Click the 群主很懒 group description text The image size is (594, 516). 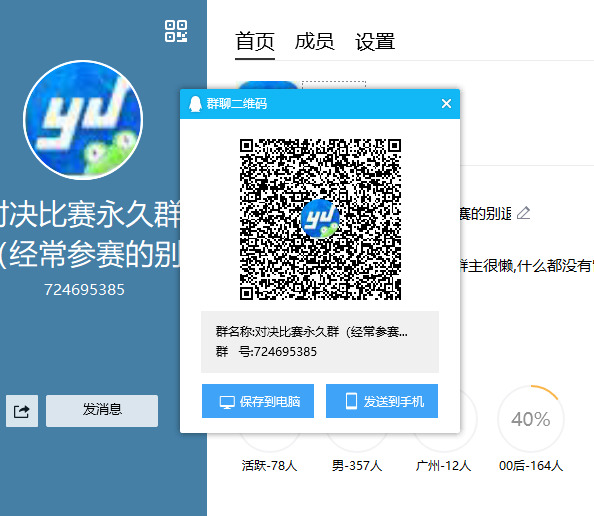527,266
